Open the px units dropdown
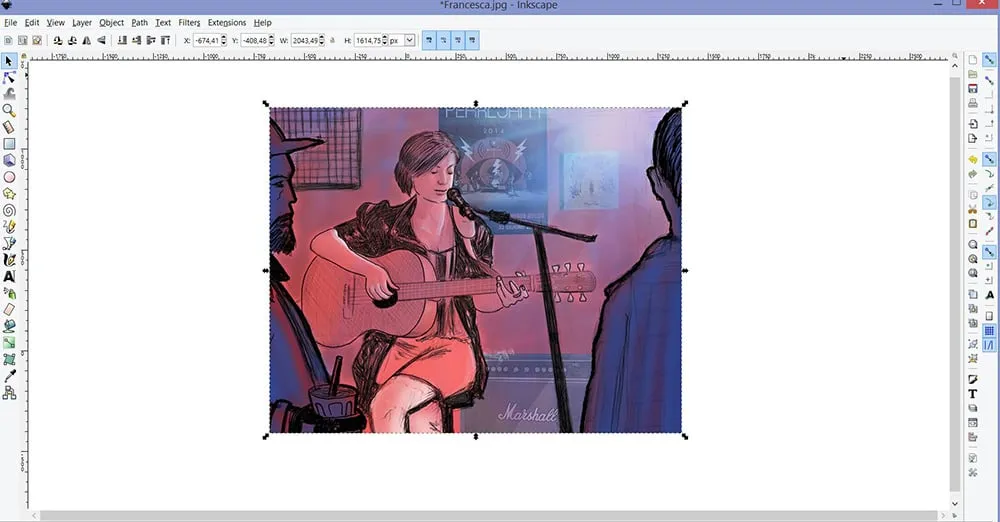1000x522 pixels. [x=408, y=40]
